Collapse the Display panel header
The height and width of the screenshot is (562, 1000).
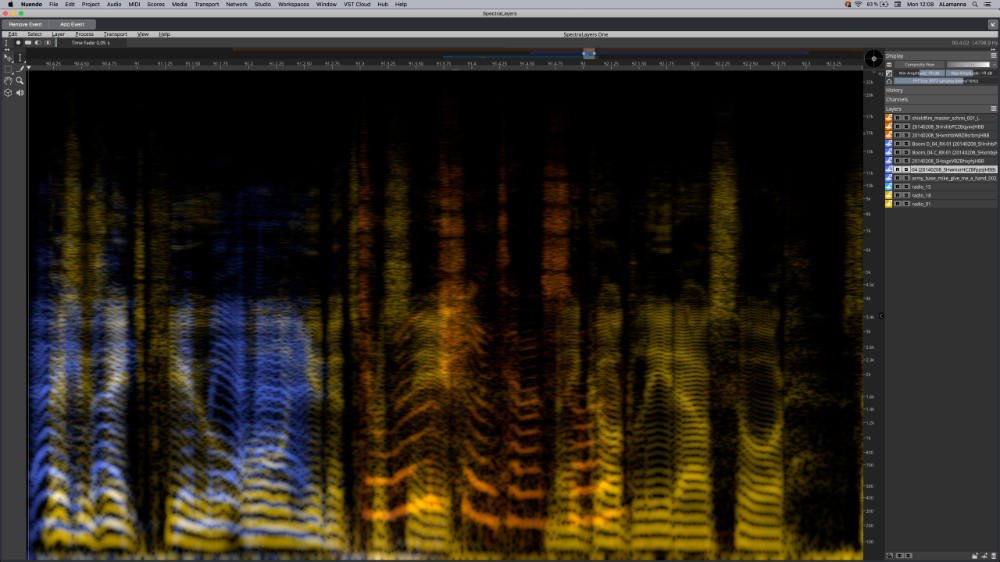click(x=894, y=55)
